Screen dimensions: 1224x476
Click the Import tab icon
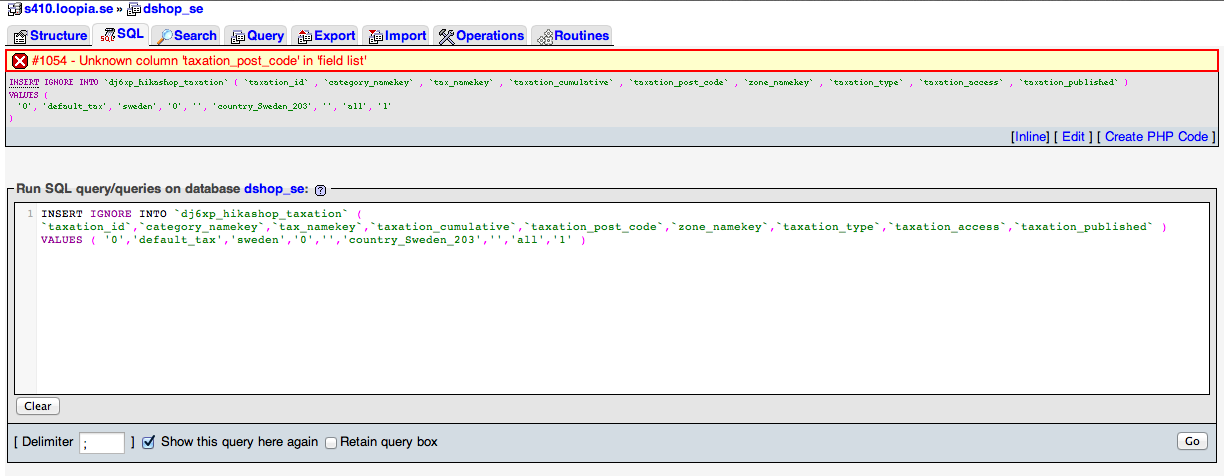tap(375, 36)
